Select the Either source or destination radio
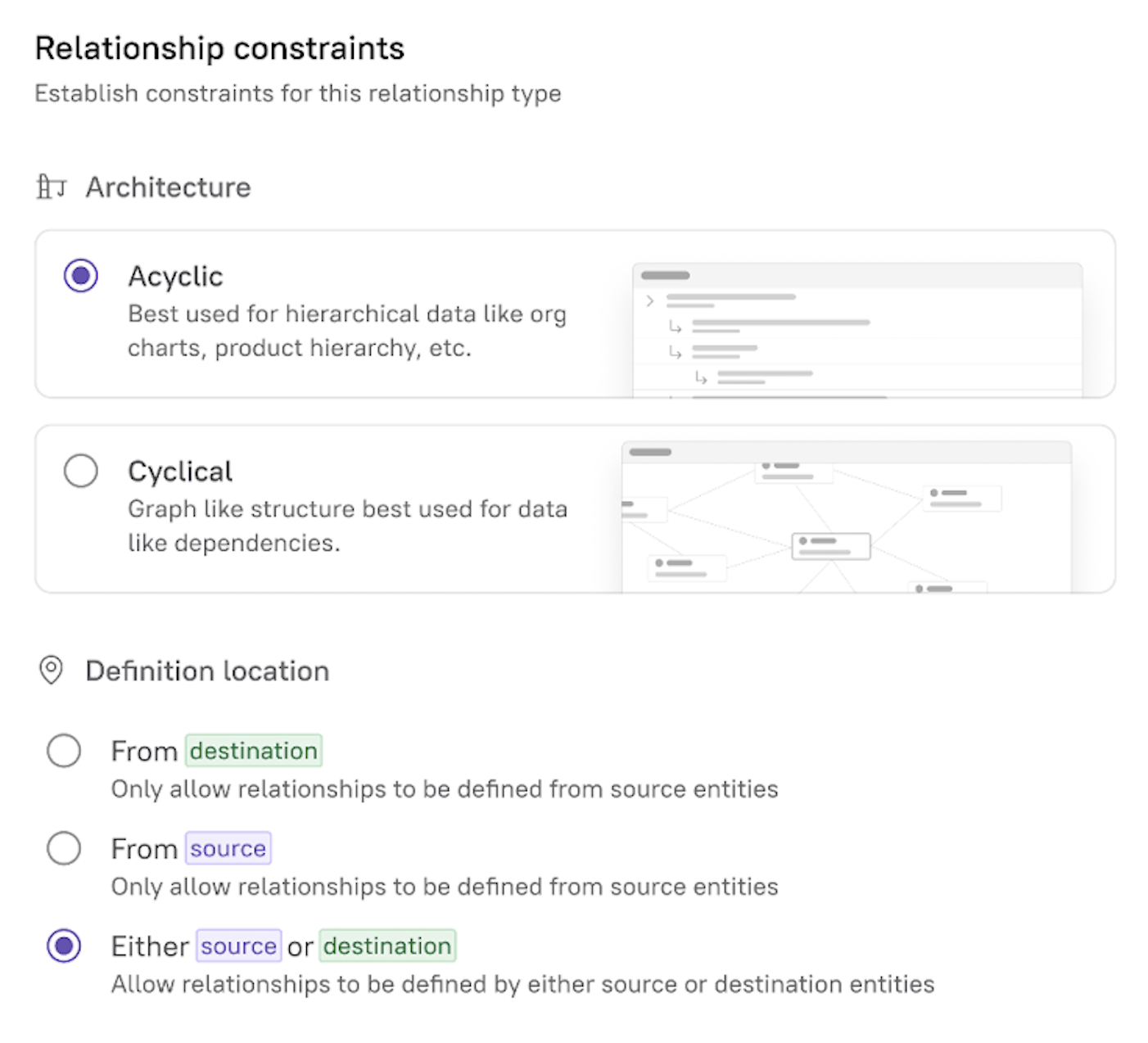This screenshot has height=1043, width=1148. tap(64, 946)
